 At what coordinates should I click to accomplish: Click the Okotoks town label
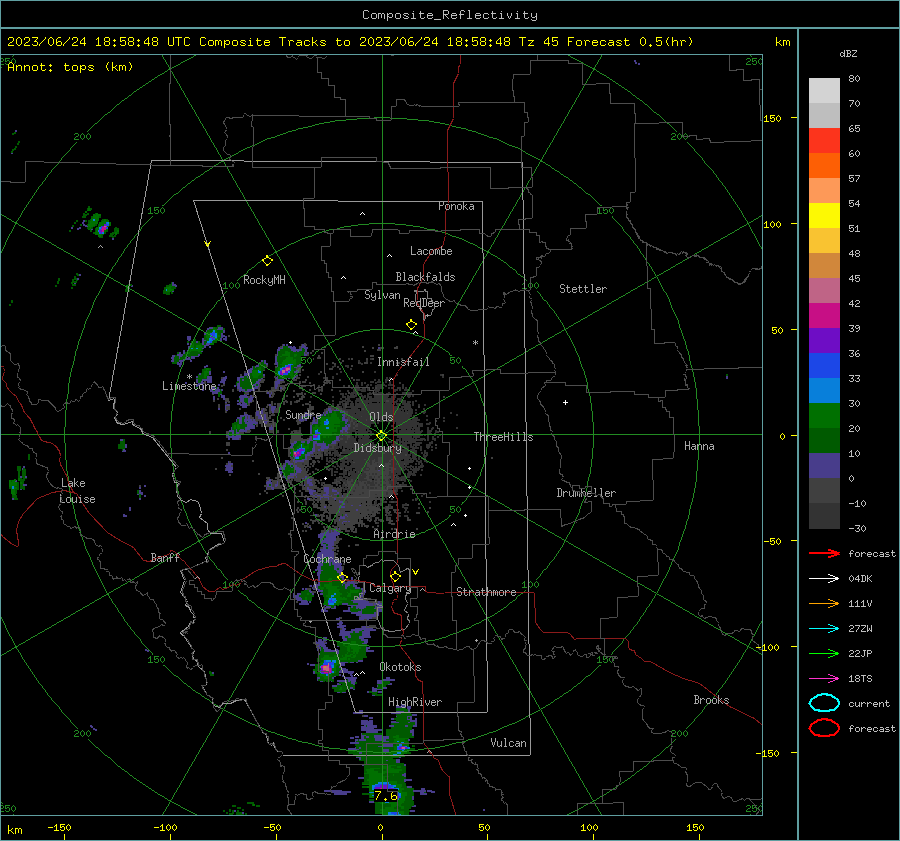pos(400,667)
